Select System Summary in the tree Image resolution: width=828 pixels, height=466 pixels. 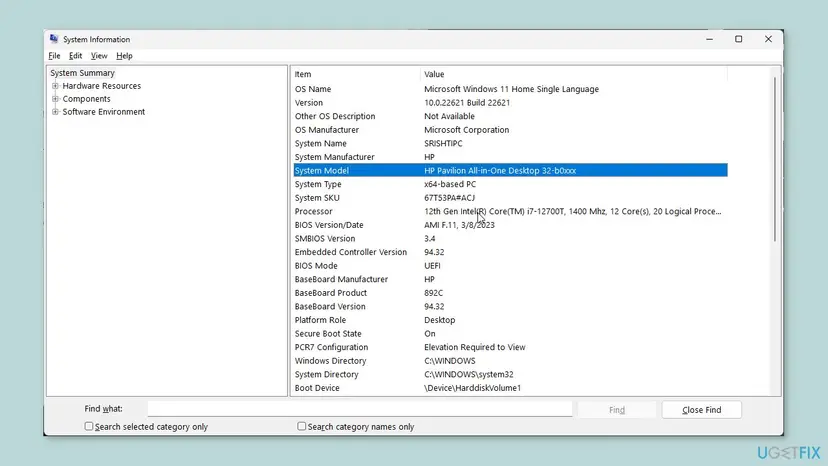82,73
